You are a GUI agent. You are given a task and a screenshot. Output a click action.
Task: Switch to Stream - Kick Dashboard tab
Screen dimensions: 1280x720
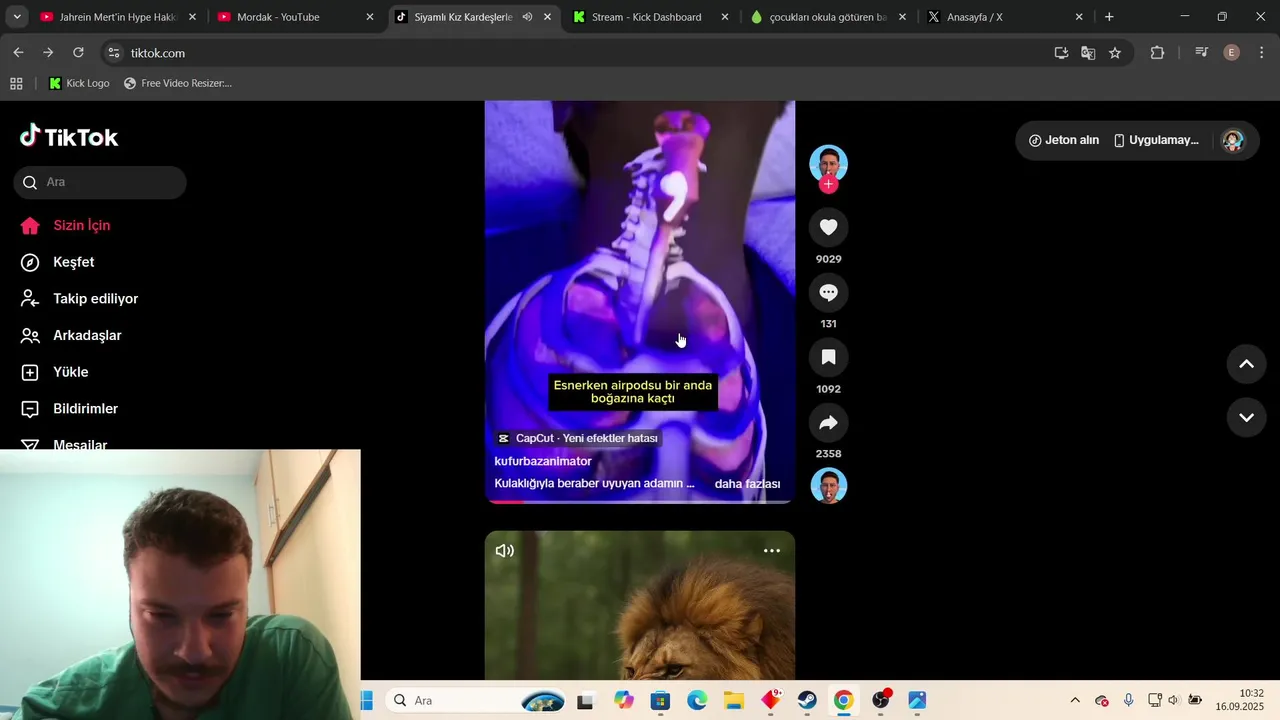646,17
